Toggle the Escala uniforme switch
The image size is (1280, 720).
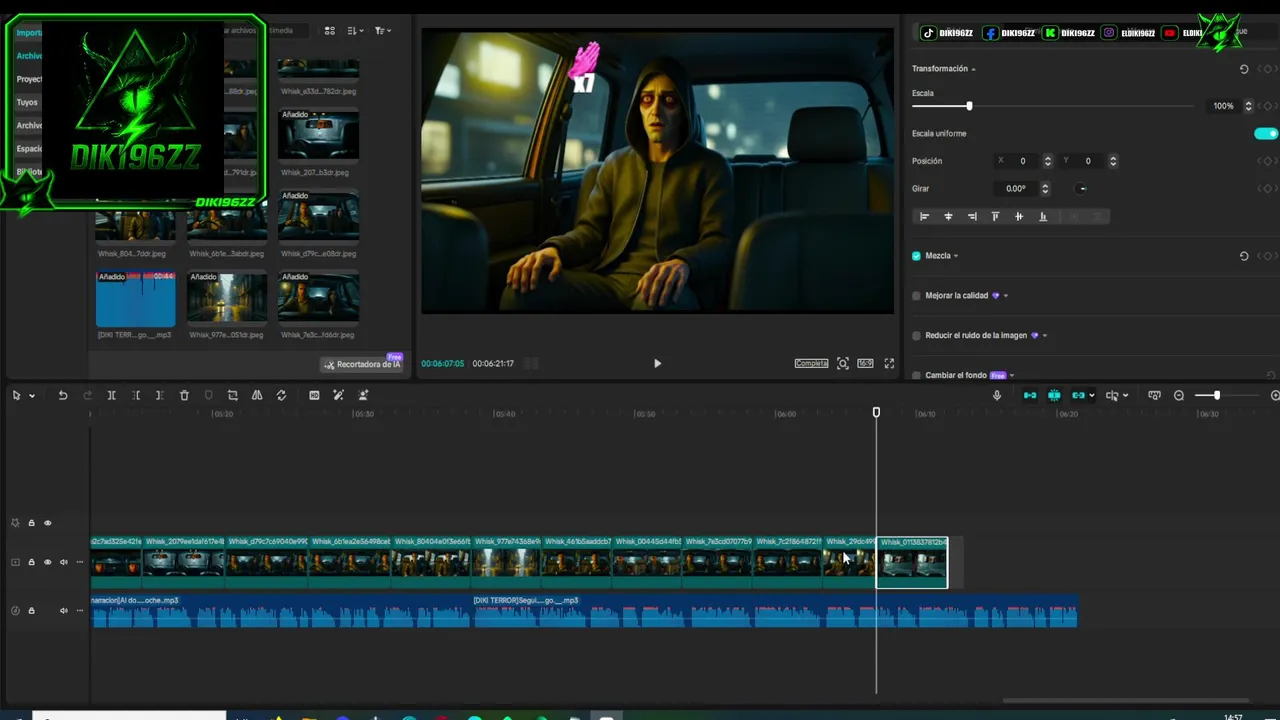[1266, 134]
